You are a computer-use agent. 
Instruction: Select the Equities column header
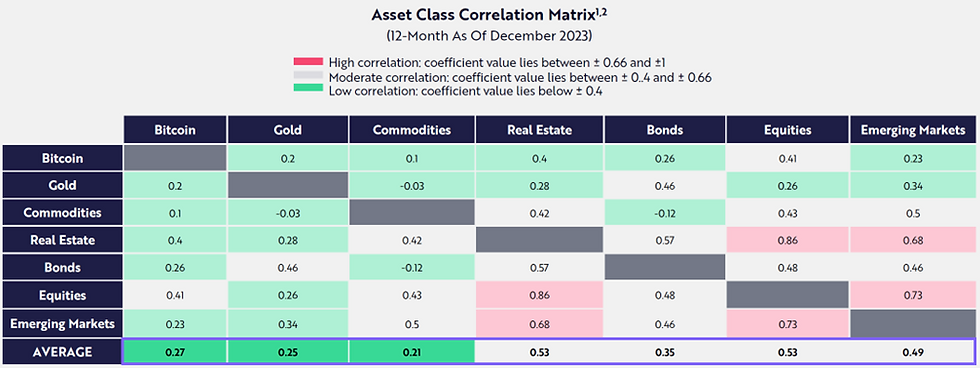(787, 130)
